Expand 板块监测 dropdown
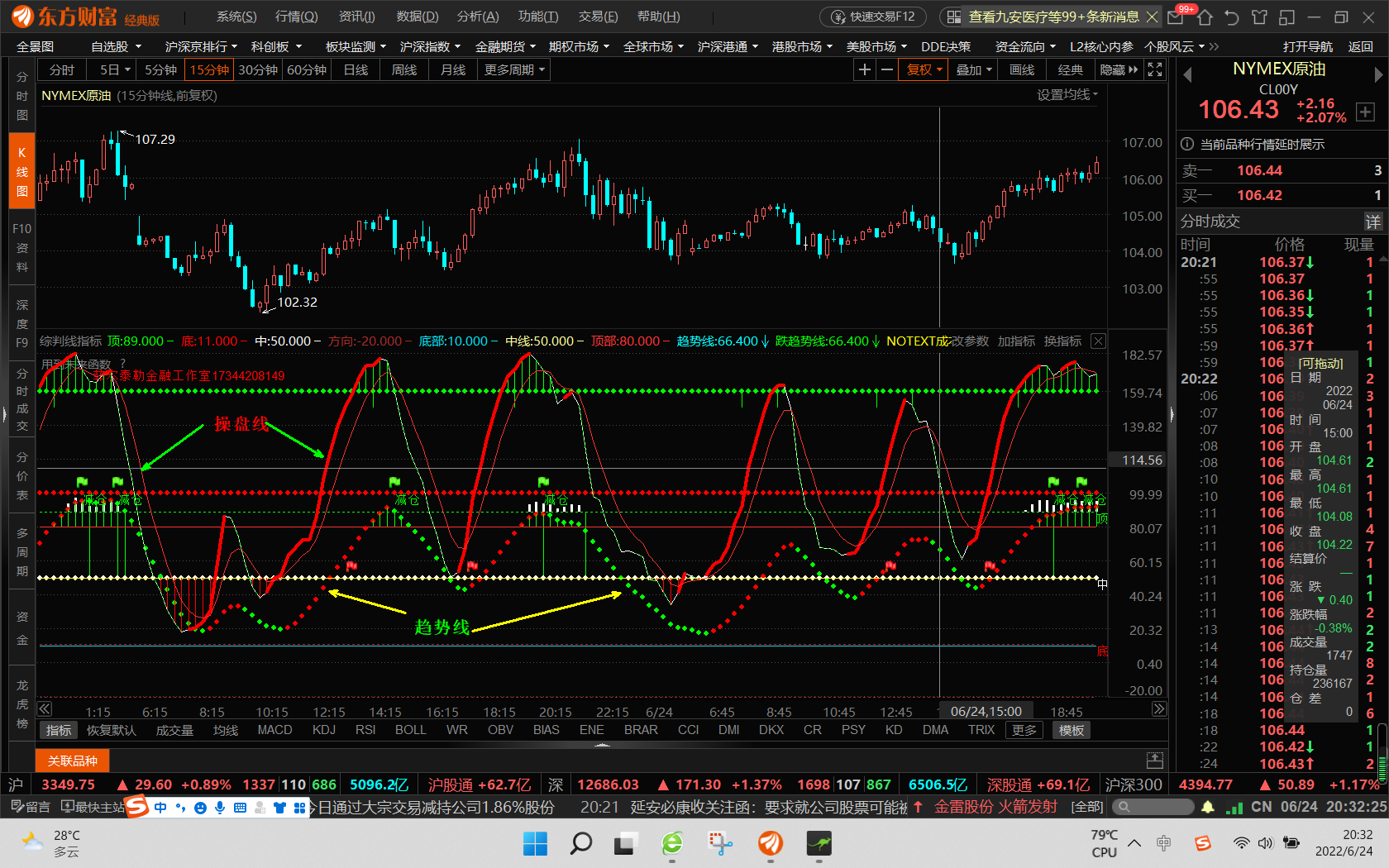The width and height of the screenshot is (1389, 868). click(356, 47)
